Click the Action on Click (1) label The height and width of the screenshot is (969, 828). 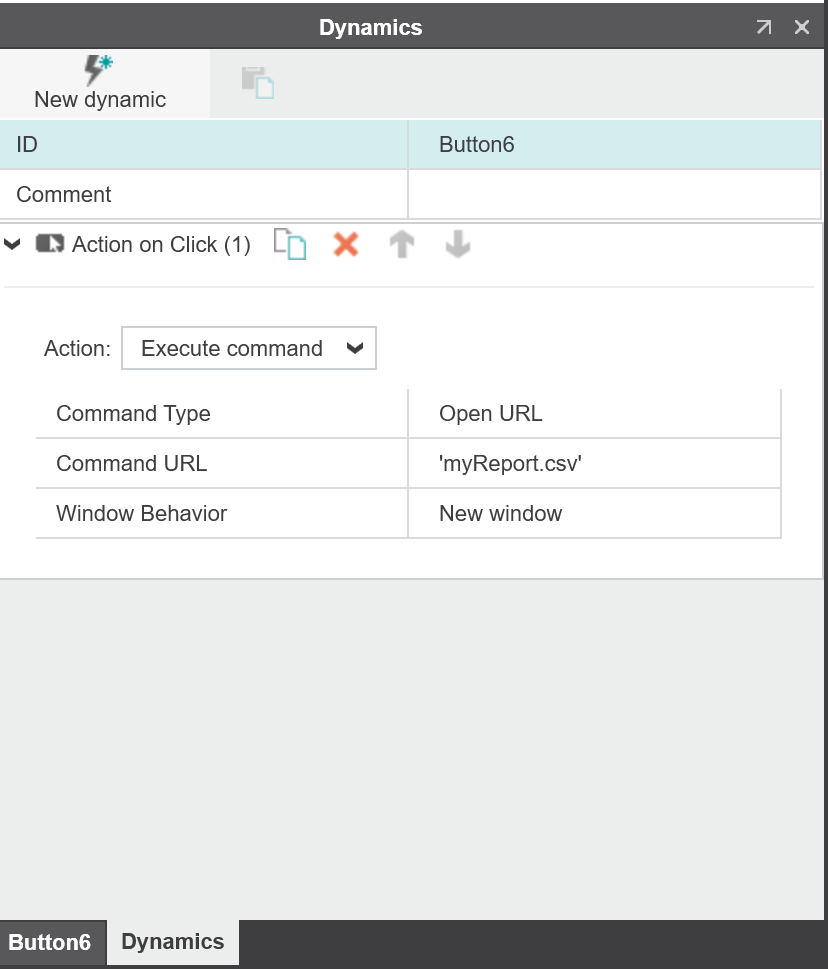pyautogui.click(x=161, y=245)
